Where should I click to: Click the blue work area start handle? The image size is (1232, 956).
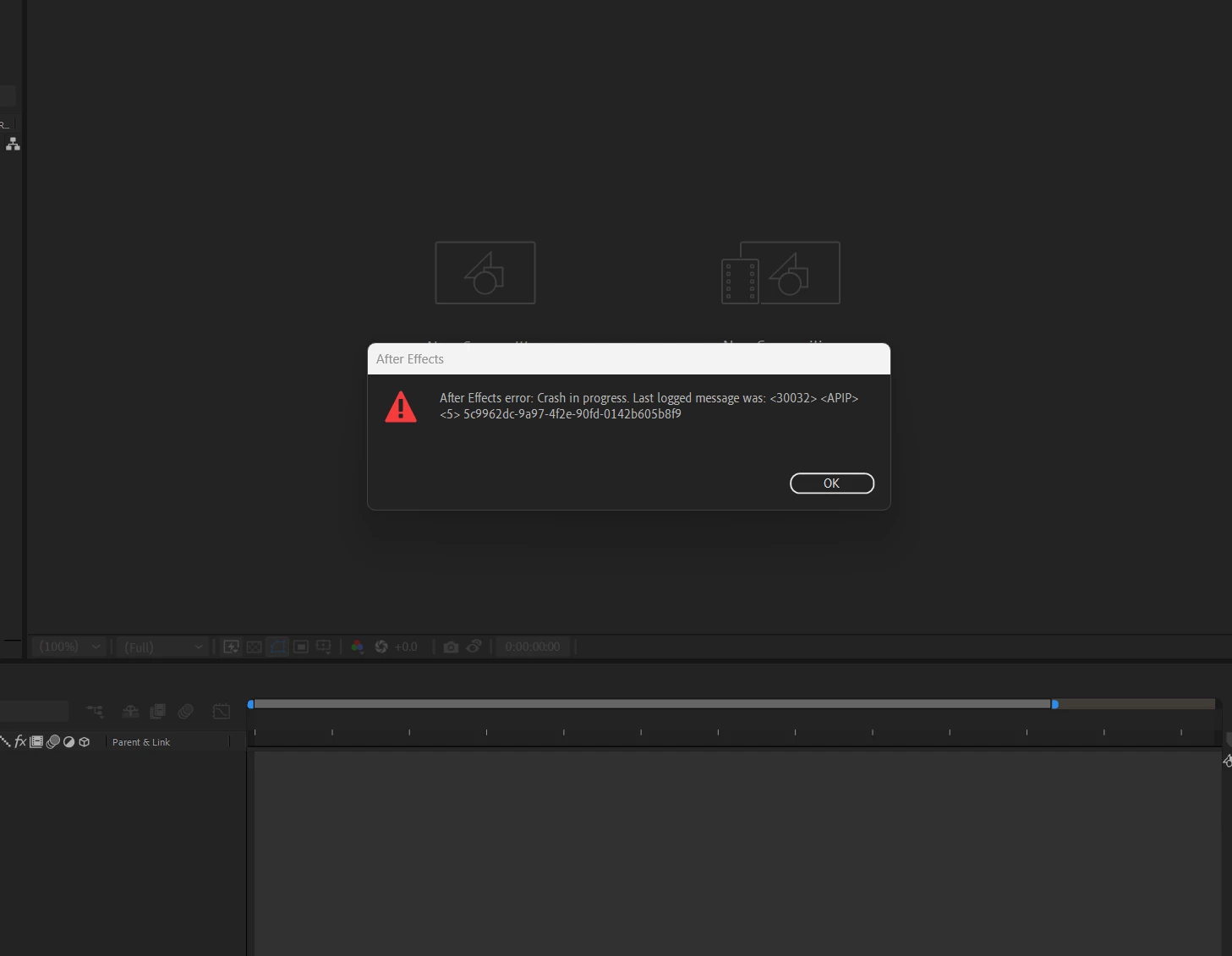point(250,704)
